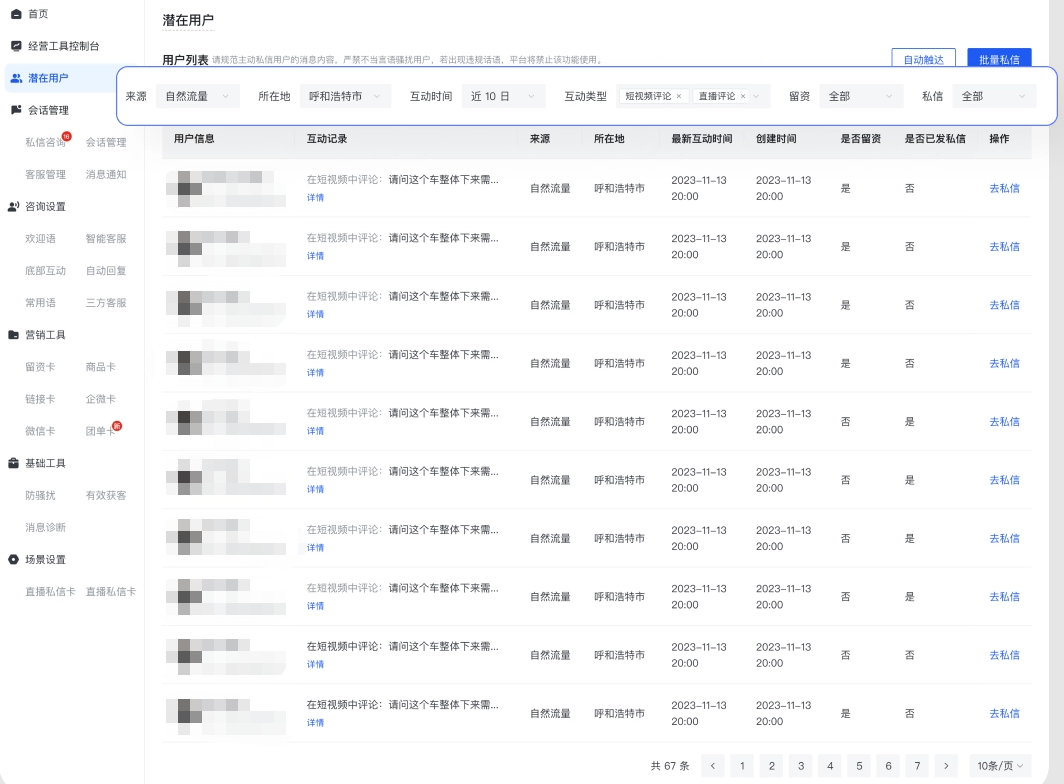Select 潜在用户 in sidebar

click(48, 78)
